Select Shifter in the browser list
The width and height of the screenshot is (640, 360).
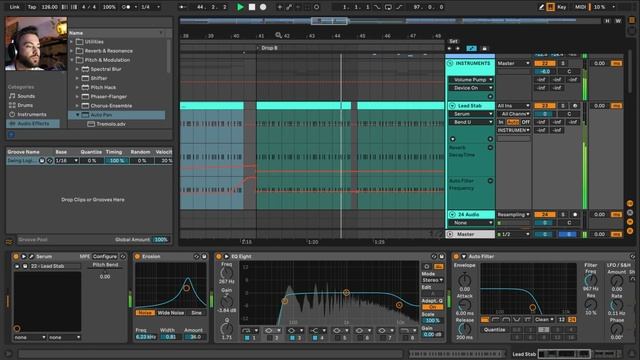tap(99, 78)
